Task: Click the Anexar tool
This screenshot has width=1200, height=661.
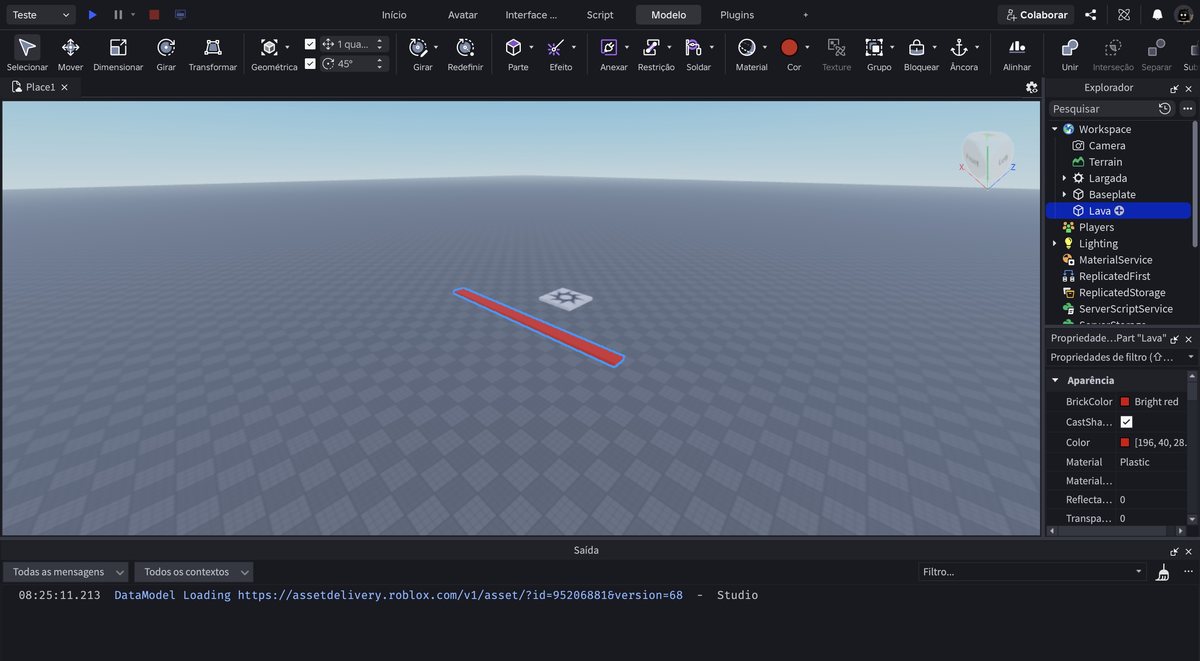Action: (x=608, y=47)
